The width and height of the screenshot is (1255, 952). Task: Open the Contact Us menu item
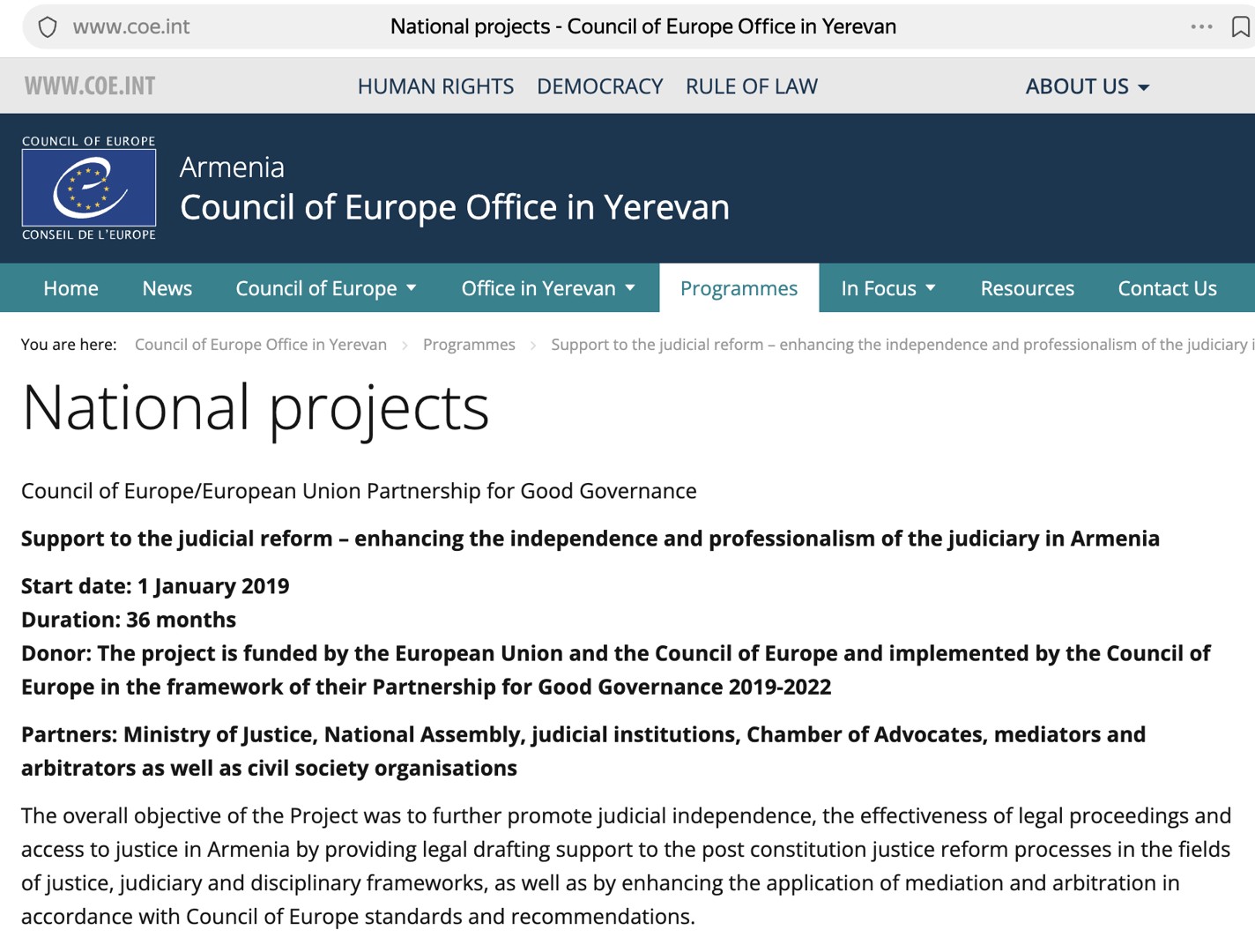click(x=1167, y=288)
